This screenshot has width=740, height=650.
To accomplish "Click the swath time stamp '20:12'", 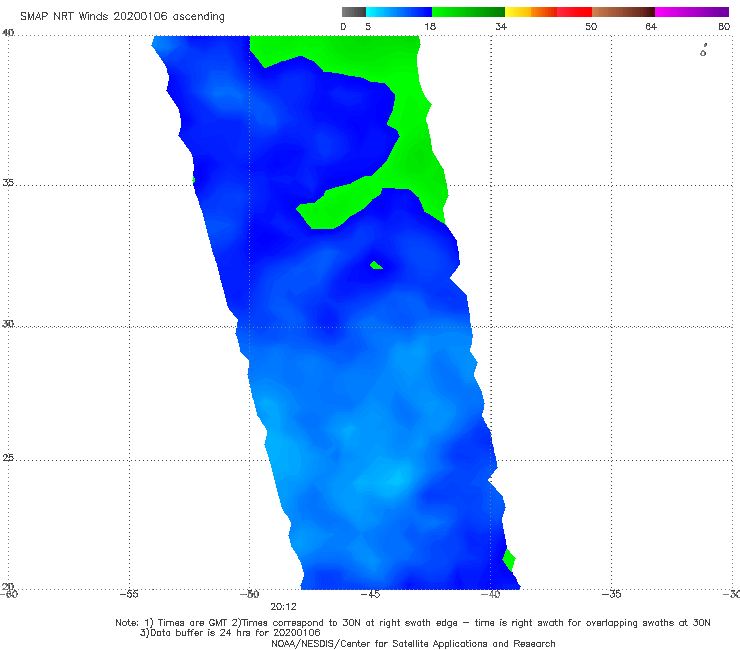I will 284,607.
